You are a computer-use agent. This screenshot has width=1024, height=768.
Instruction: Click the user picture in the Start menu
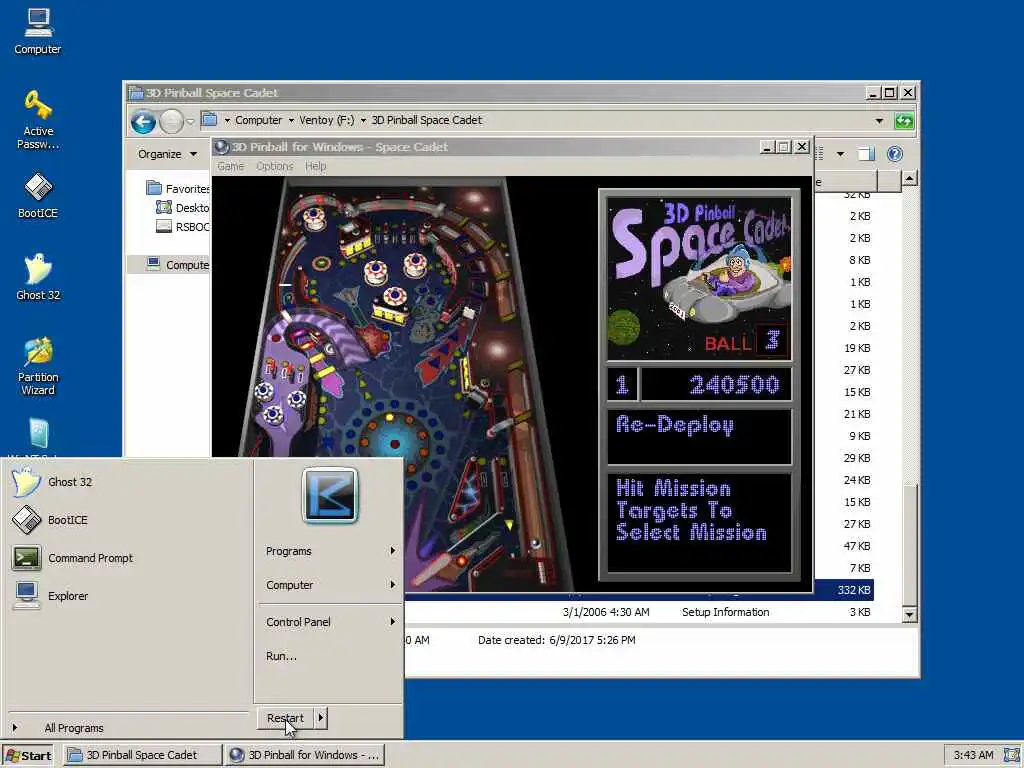point(330,495)
